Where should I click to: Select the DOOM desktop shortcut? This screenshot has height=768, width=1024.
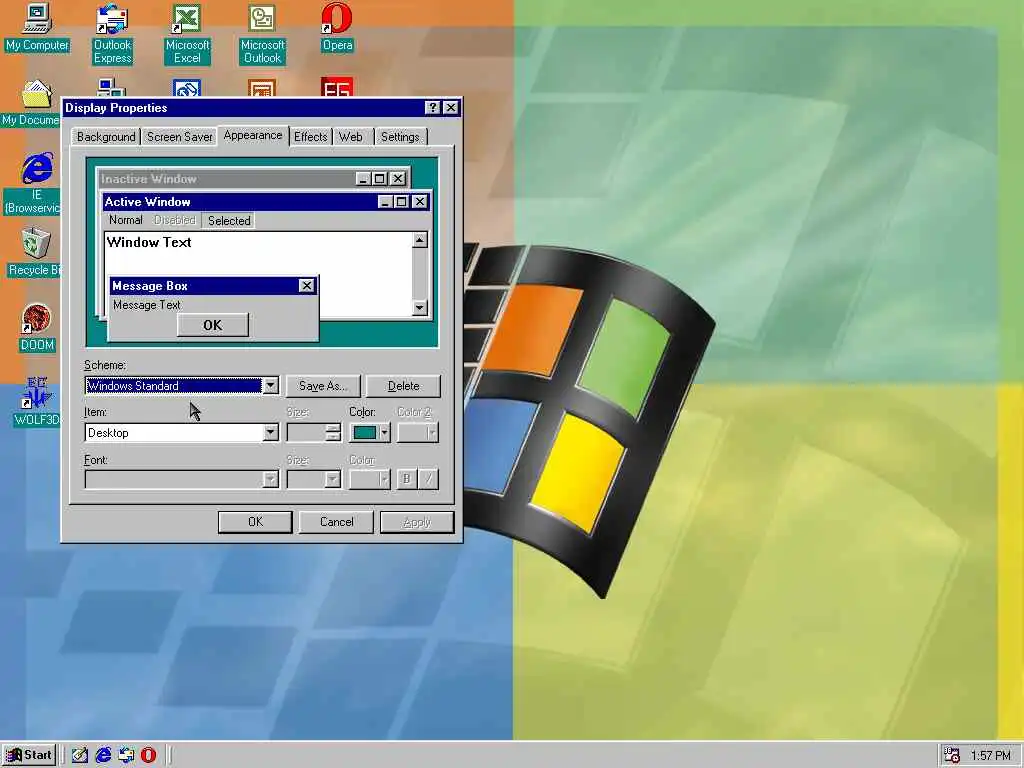37,327
